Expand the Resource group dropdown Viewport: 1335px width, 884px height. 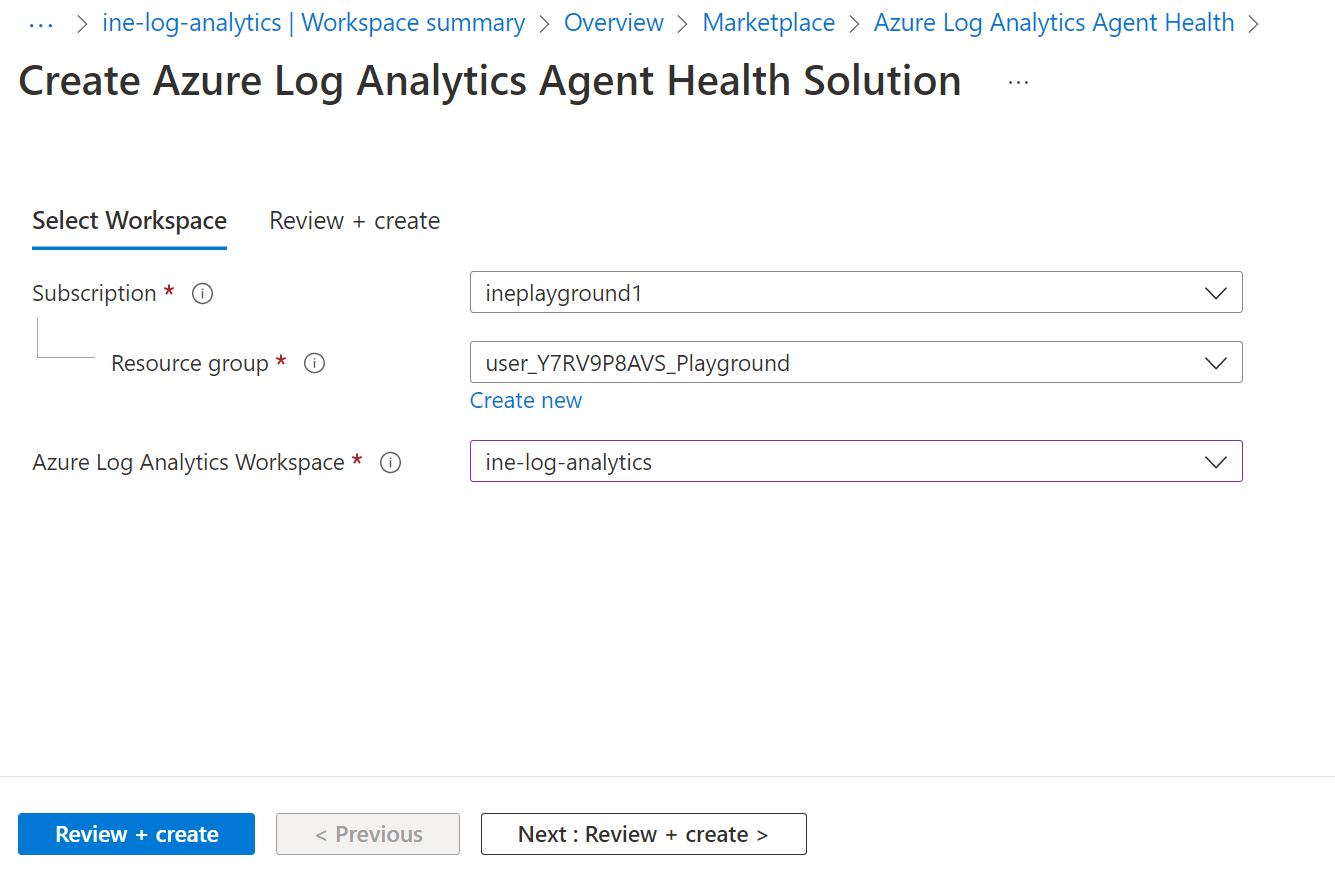[855, 363]
